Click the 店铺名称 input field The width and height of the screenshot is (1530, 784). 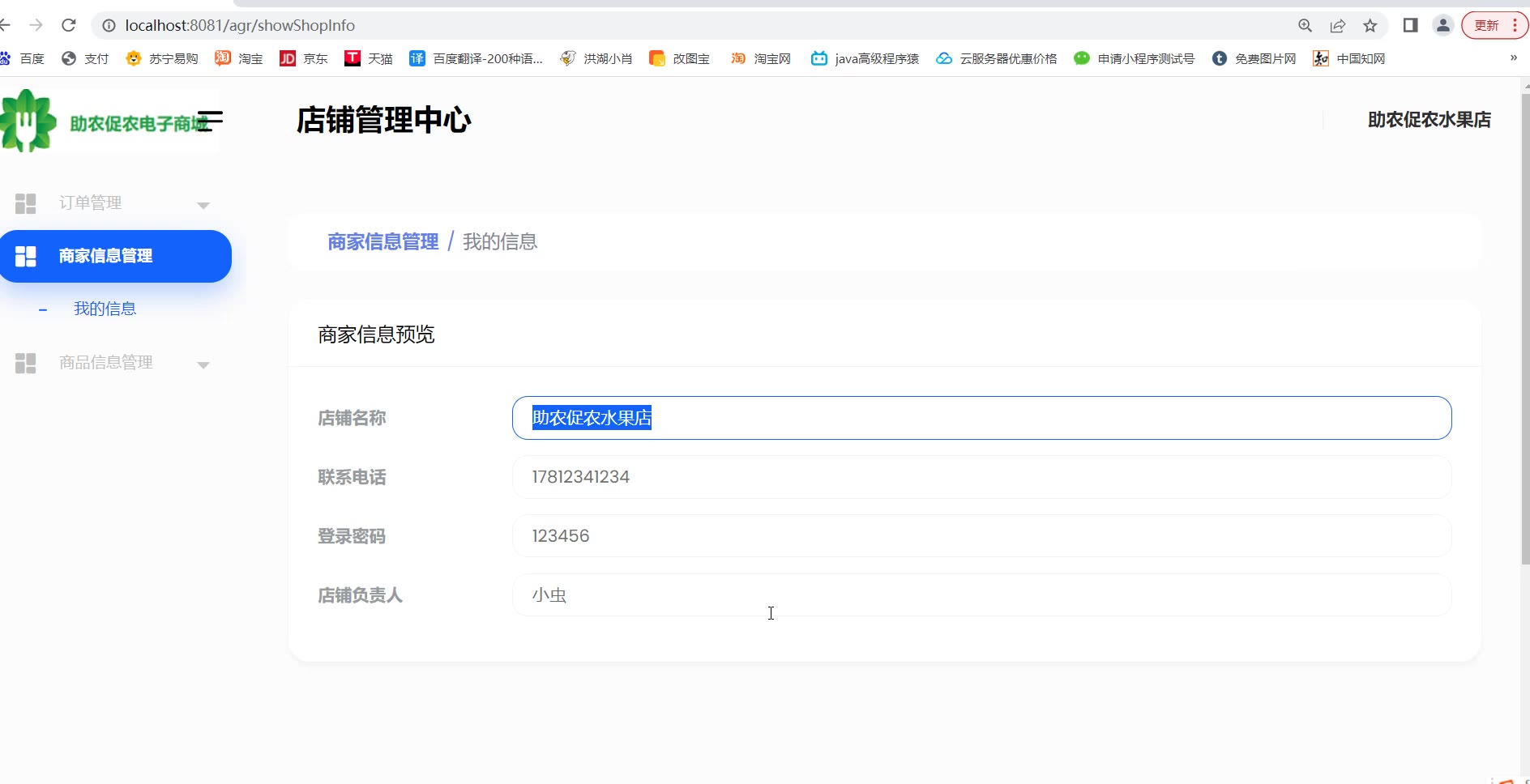point(981,418)
